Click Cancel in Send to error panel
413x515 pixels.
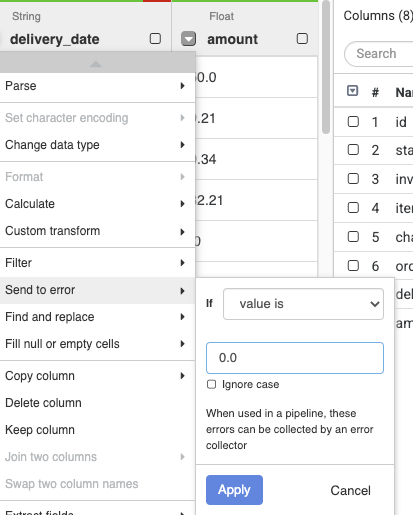click(350, 490)
